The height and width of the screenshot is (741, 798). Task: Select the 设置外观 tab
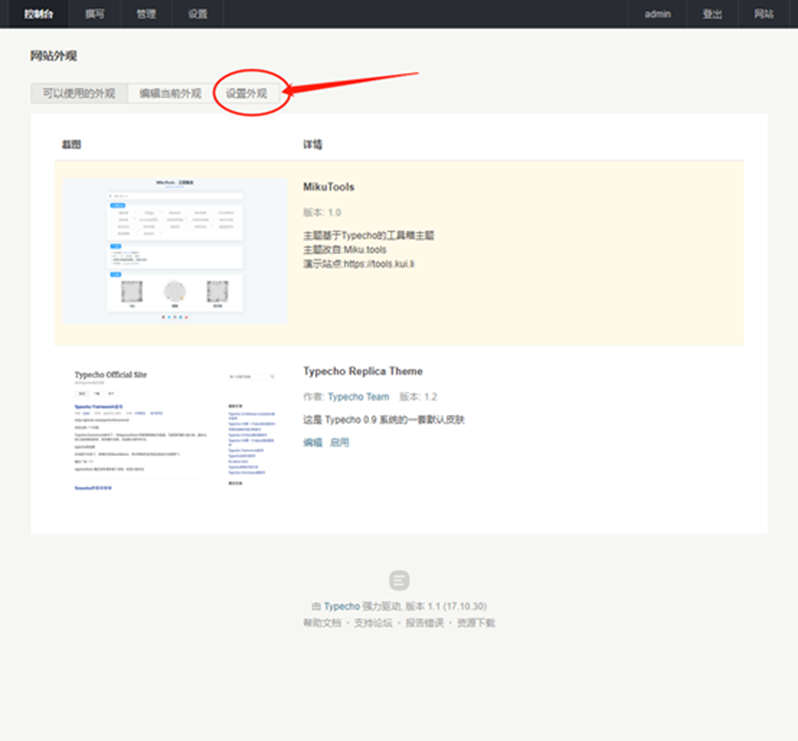247,94
